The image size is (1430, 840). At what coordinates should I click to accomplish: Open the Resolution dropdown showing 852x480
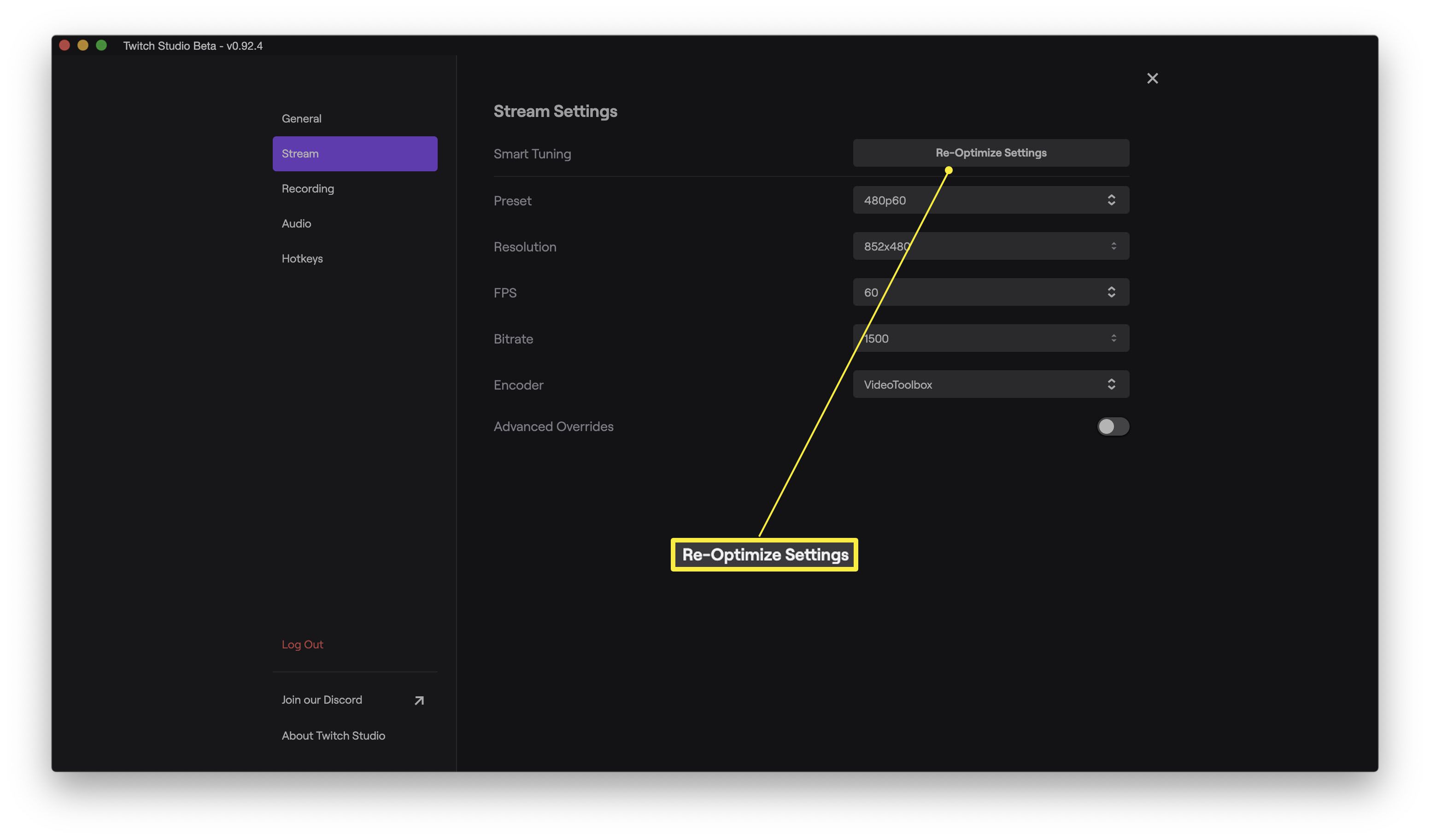point(991,246)
